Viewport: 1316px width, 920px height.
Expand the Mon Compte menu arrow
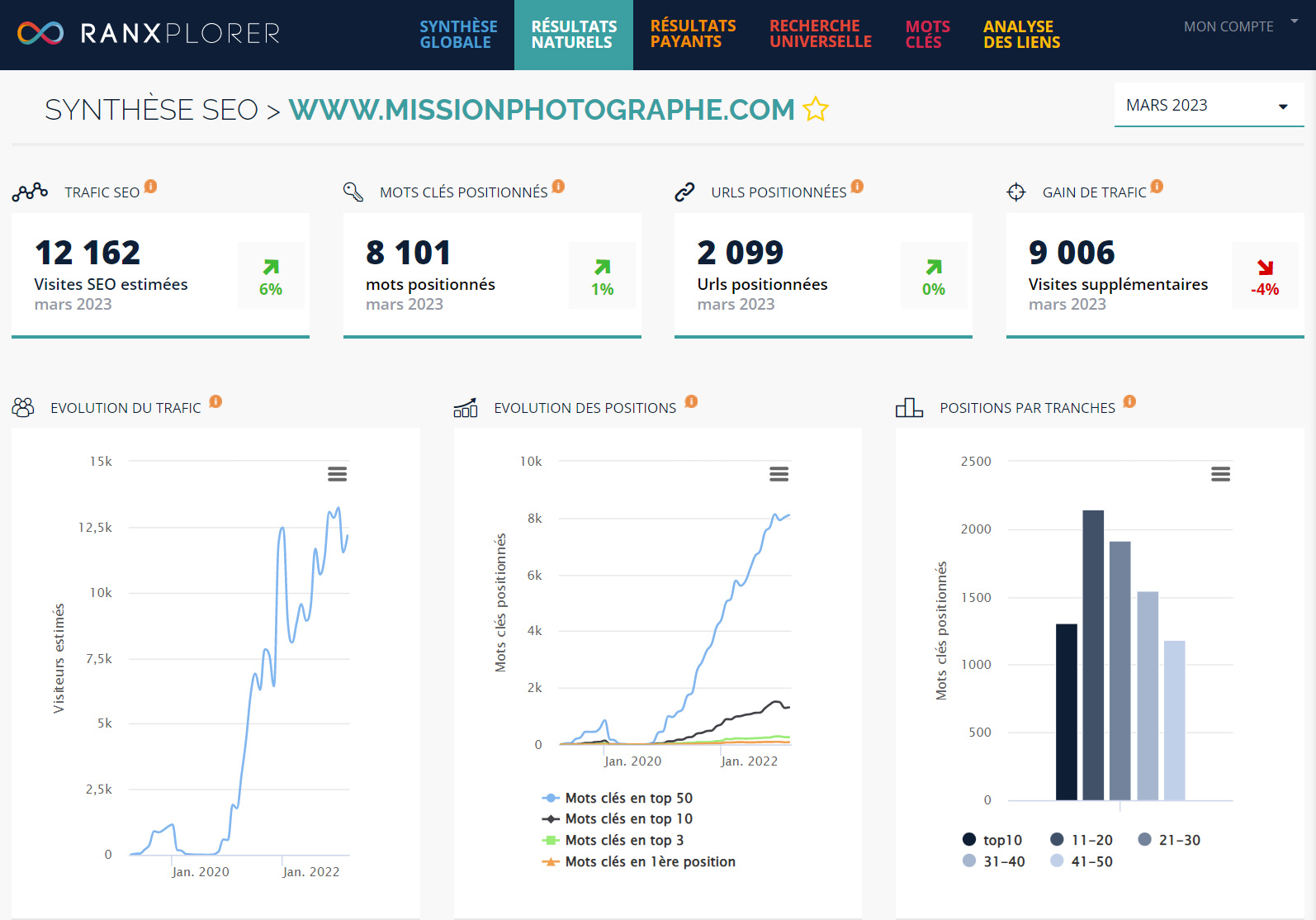point(1295,21)
